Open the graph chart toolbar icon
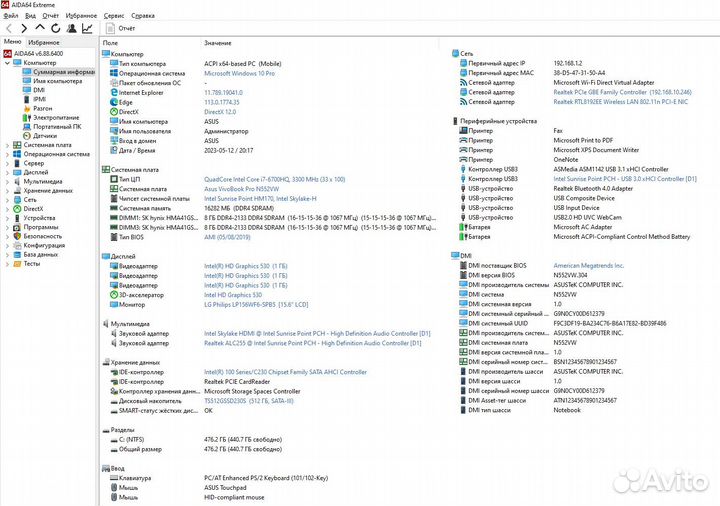The image size is (720, 506). coord(87,28)
